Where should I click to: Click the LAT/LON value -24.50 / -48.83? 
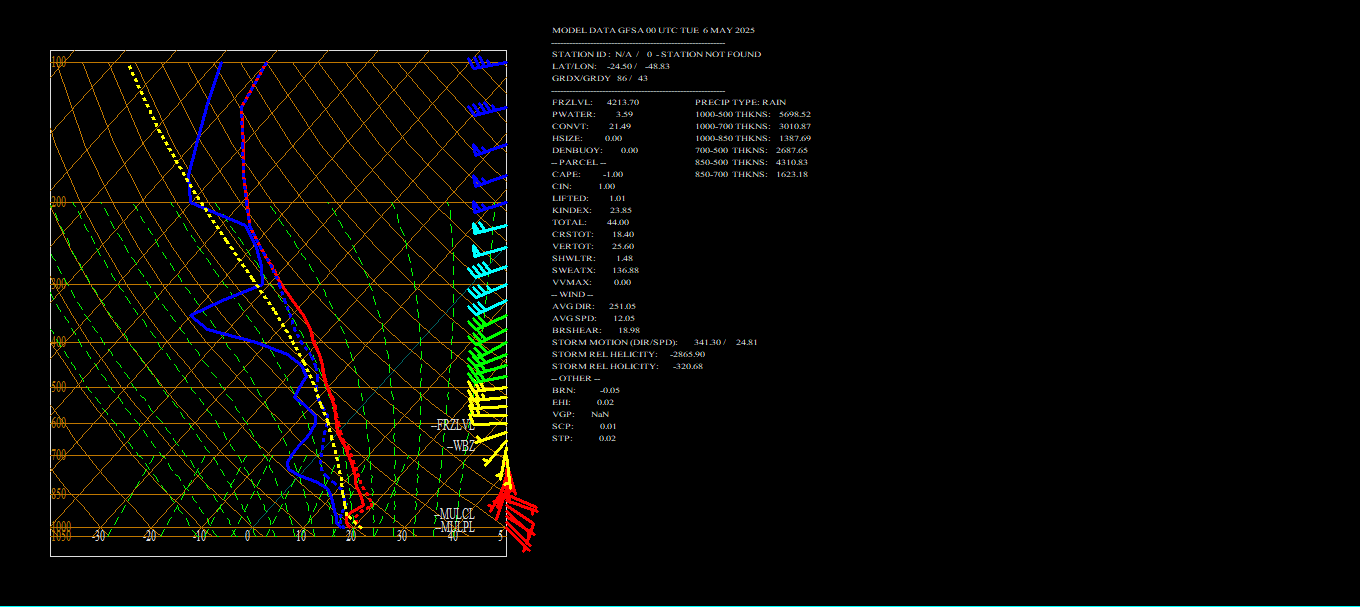point(638,66)
